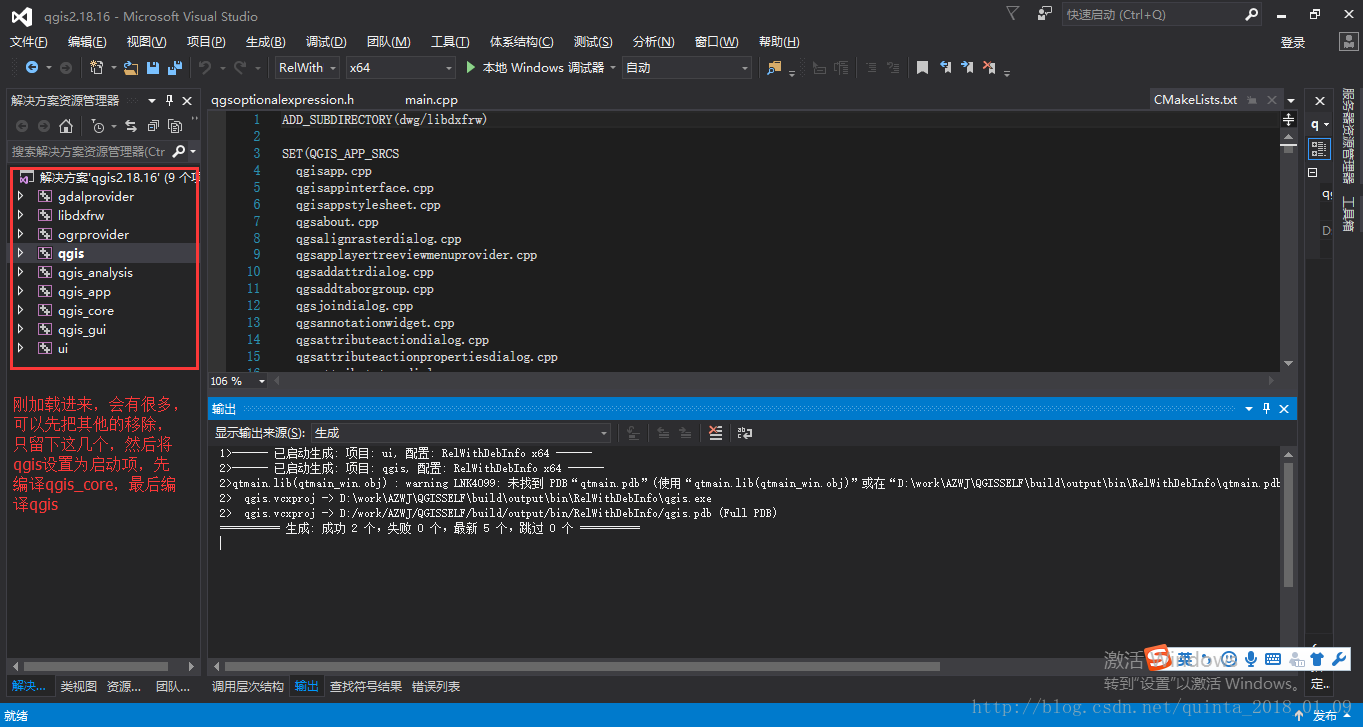Toggle categorized view in right properties panel
This screenshot has height=727, width=1363.
coord(1320,148)
